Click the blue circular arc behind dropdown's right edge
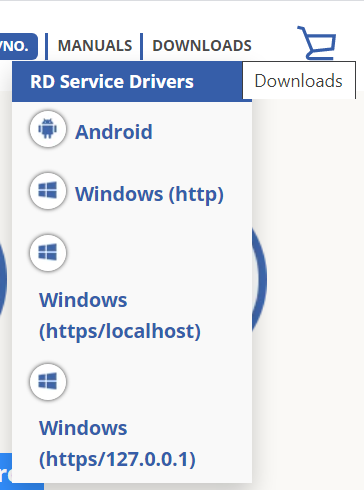Screen dimensions: 364x490 tap(259, 279)
